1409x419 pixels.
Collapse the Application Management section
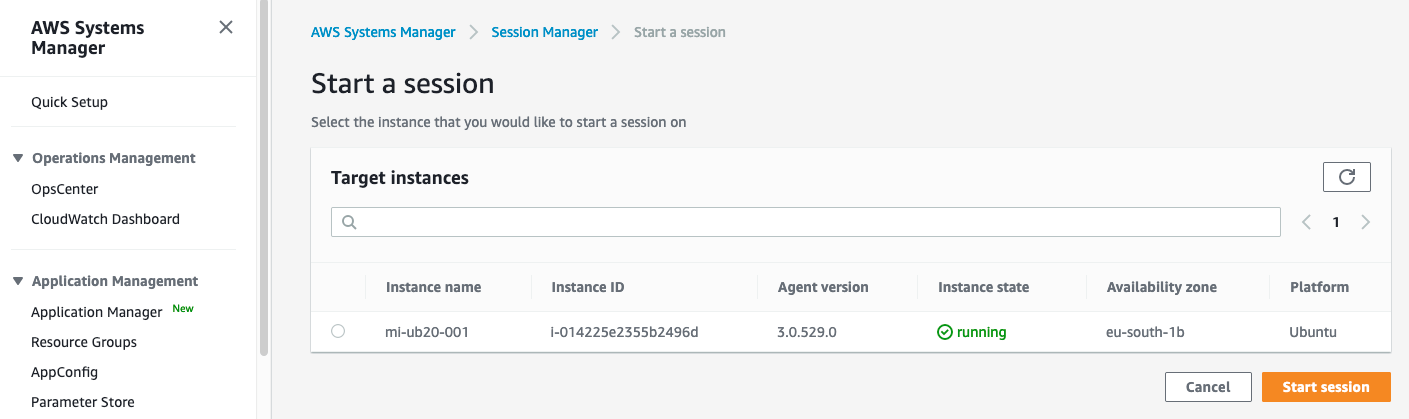click(18, 281)
